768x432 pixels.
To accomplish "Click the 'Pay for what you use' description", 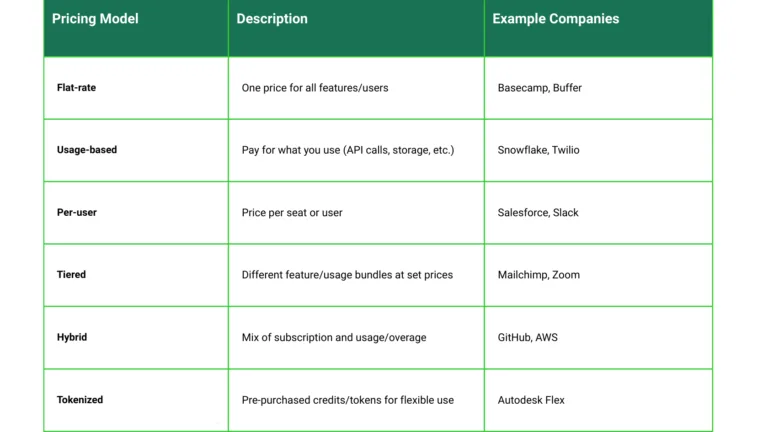I will click(348, 150).
